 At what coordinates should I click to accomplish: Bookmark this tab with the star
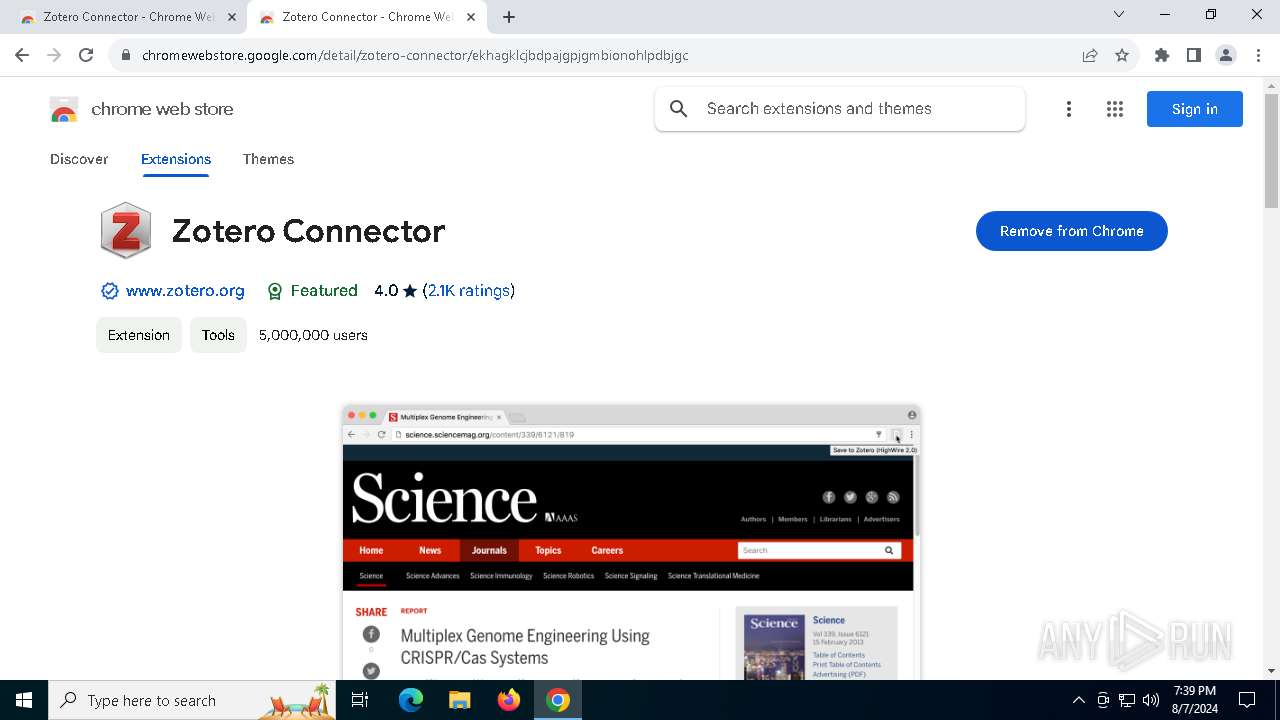pyautogui.click(x=1122, y=55)
